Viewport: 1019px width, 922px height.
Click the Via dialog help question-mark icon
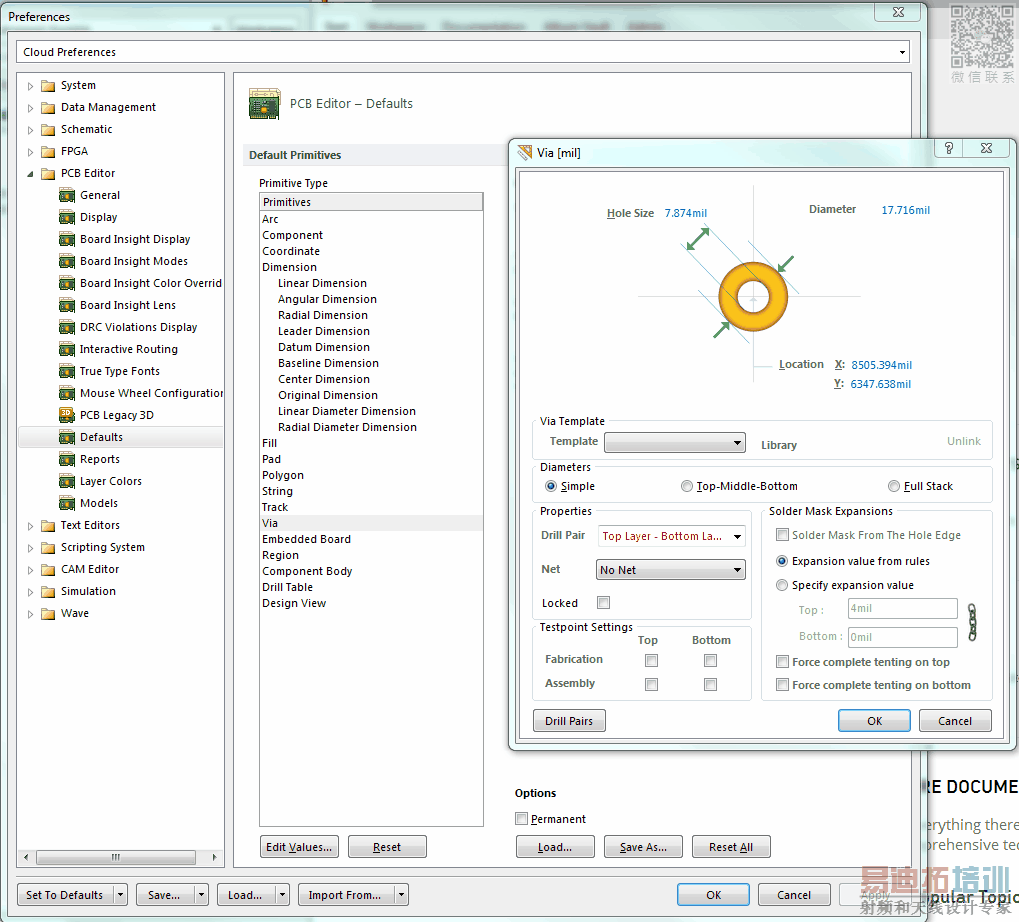click(948, 148)
